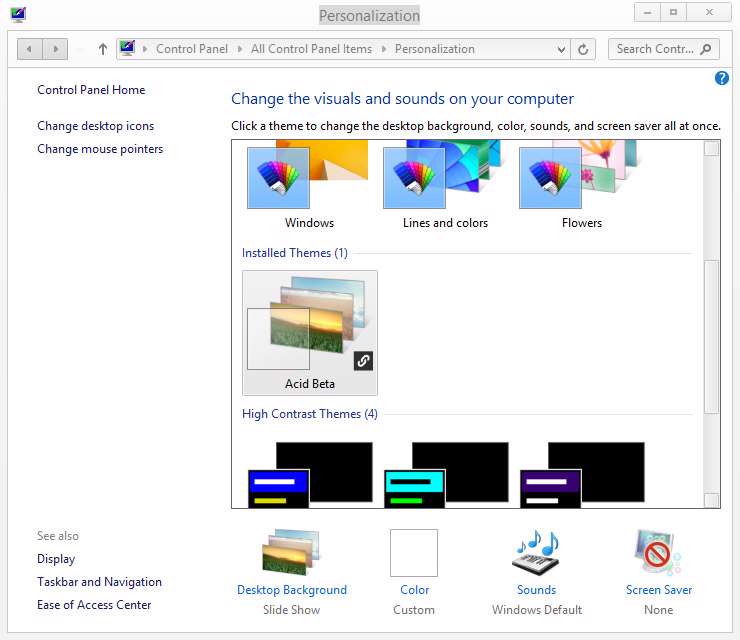Open the address bar history dropdown
Screen dimensions: 740x640
tap(561, 49)
